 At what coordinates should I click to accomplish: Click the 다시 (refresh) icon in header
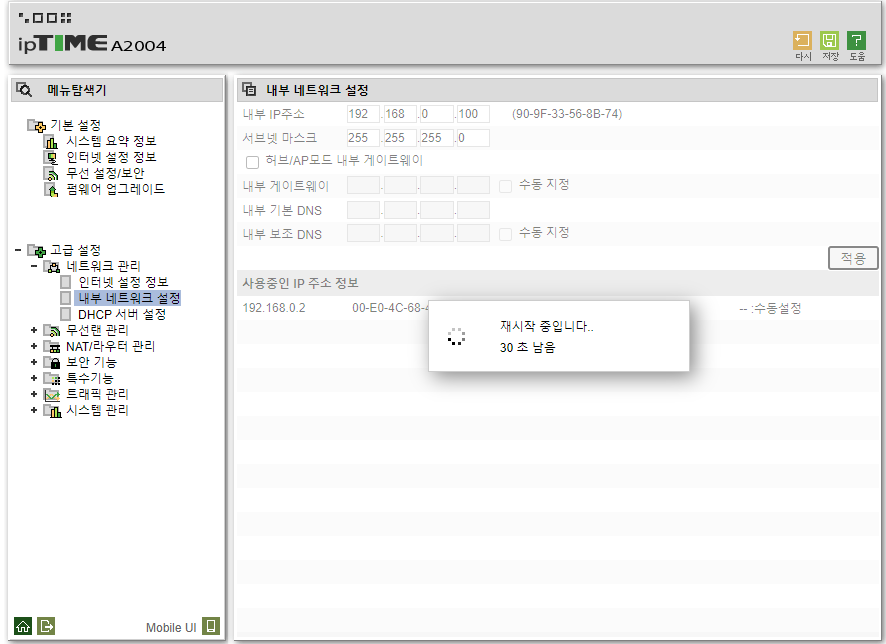coord(802,41)
